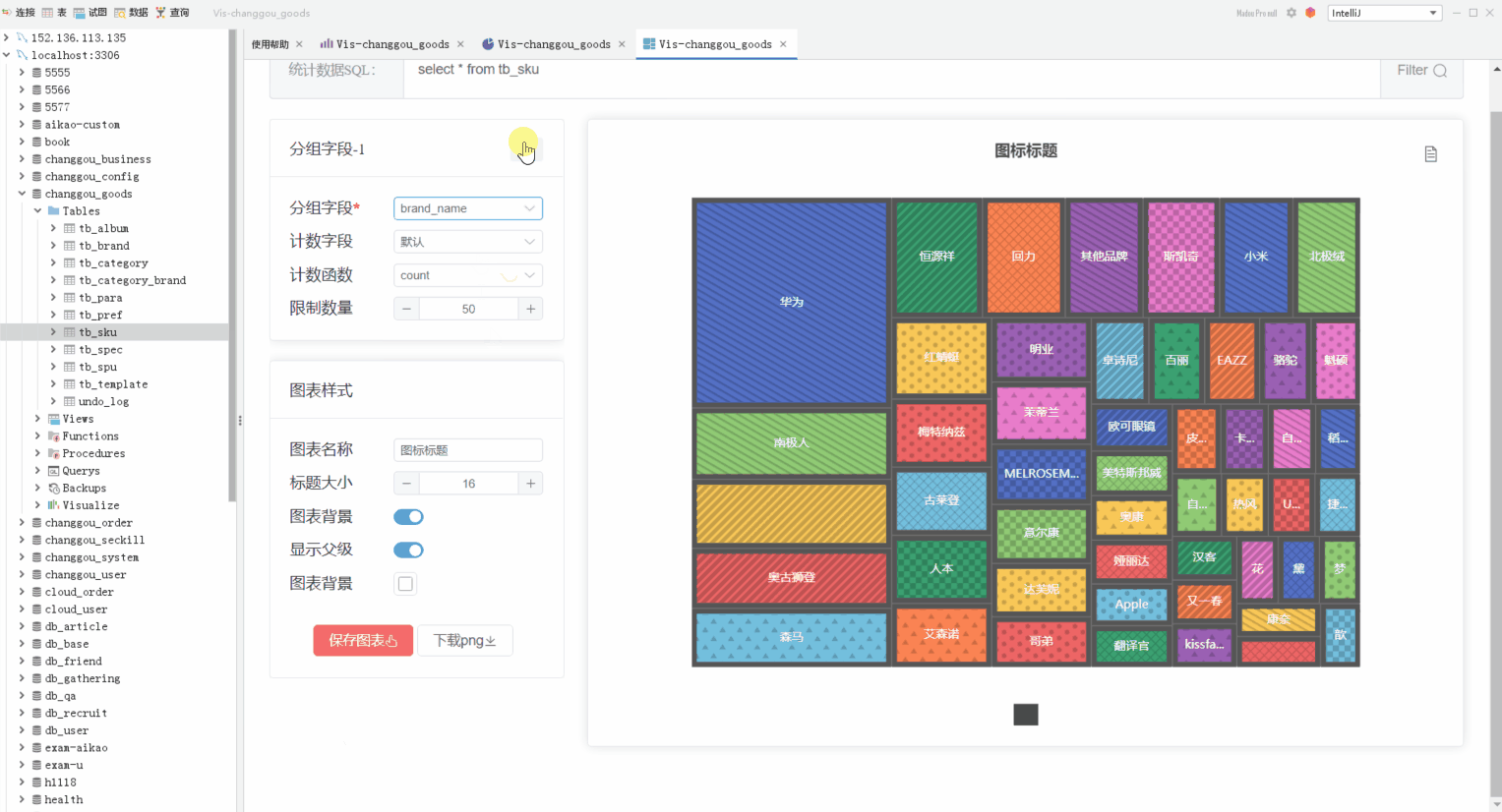The height and width of the screenshot is (812, 1502).
Task: Collapse the localhost:3306 connection node
Action: tap(7, 55)
